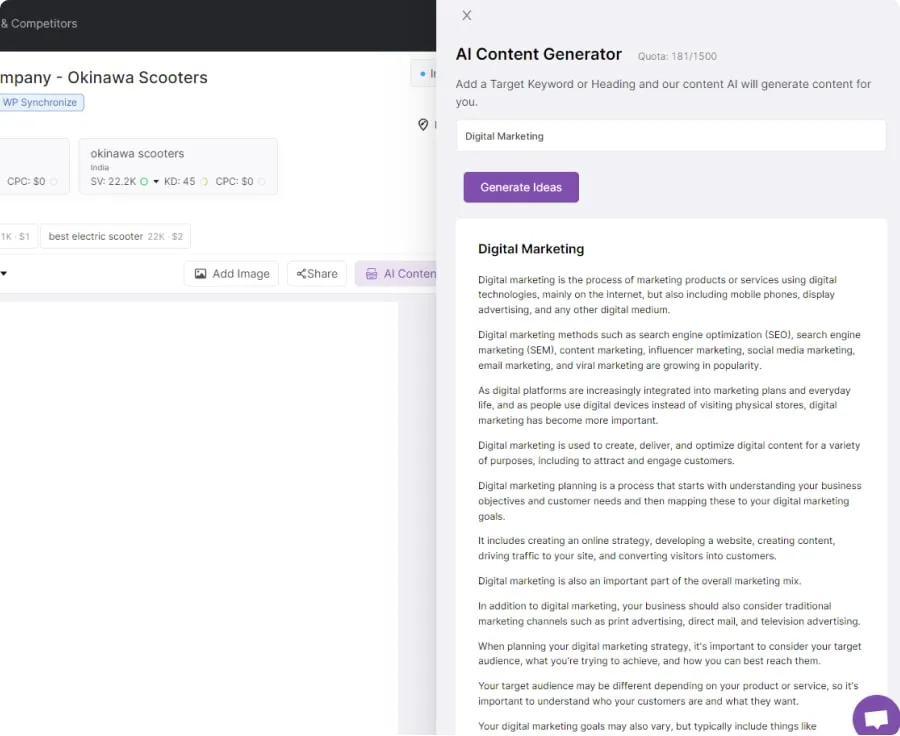Open the chat support bubble

(876, 718)
